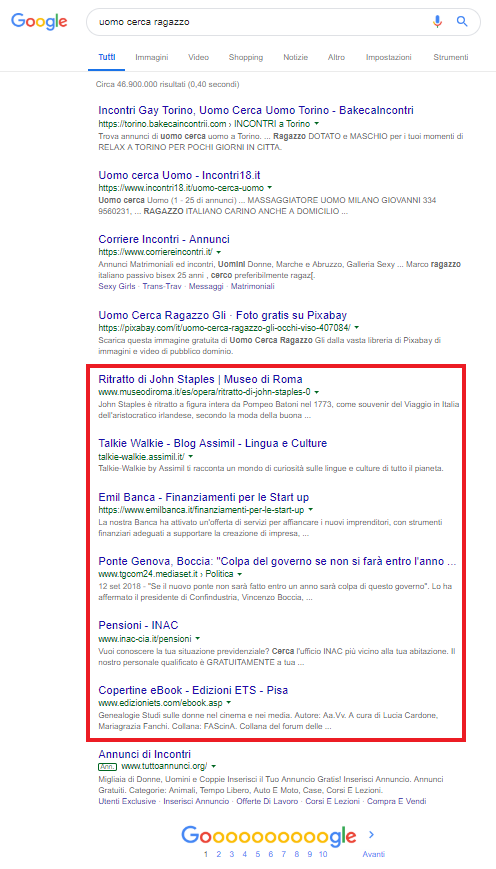The width and height of the screenshot is (496, 869).
Task: Open the Notizie tab
Action: pyautogui.click(x=295, y=57)
